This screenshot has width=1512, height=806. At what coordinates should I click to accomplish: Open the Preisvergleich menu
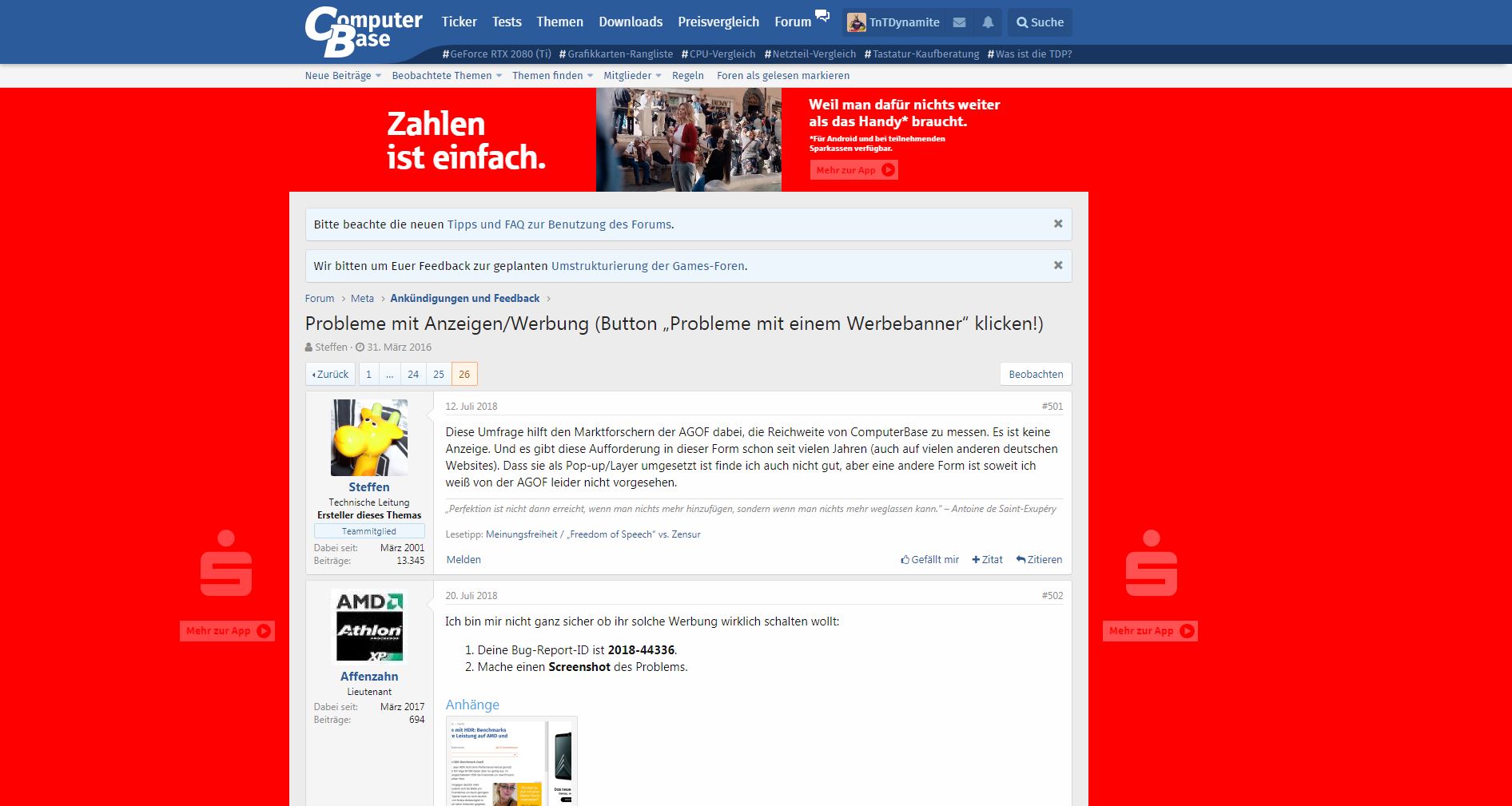[x=718, y=22]
